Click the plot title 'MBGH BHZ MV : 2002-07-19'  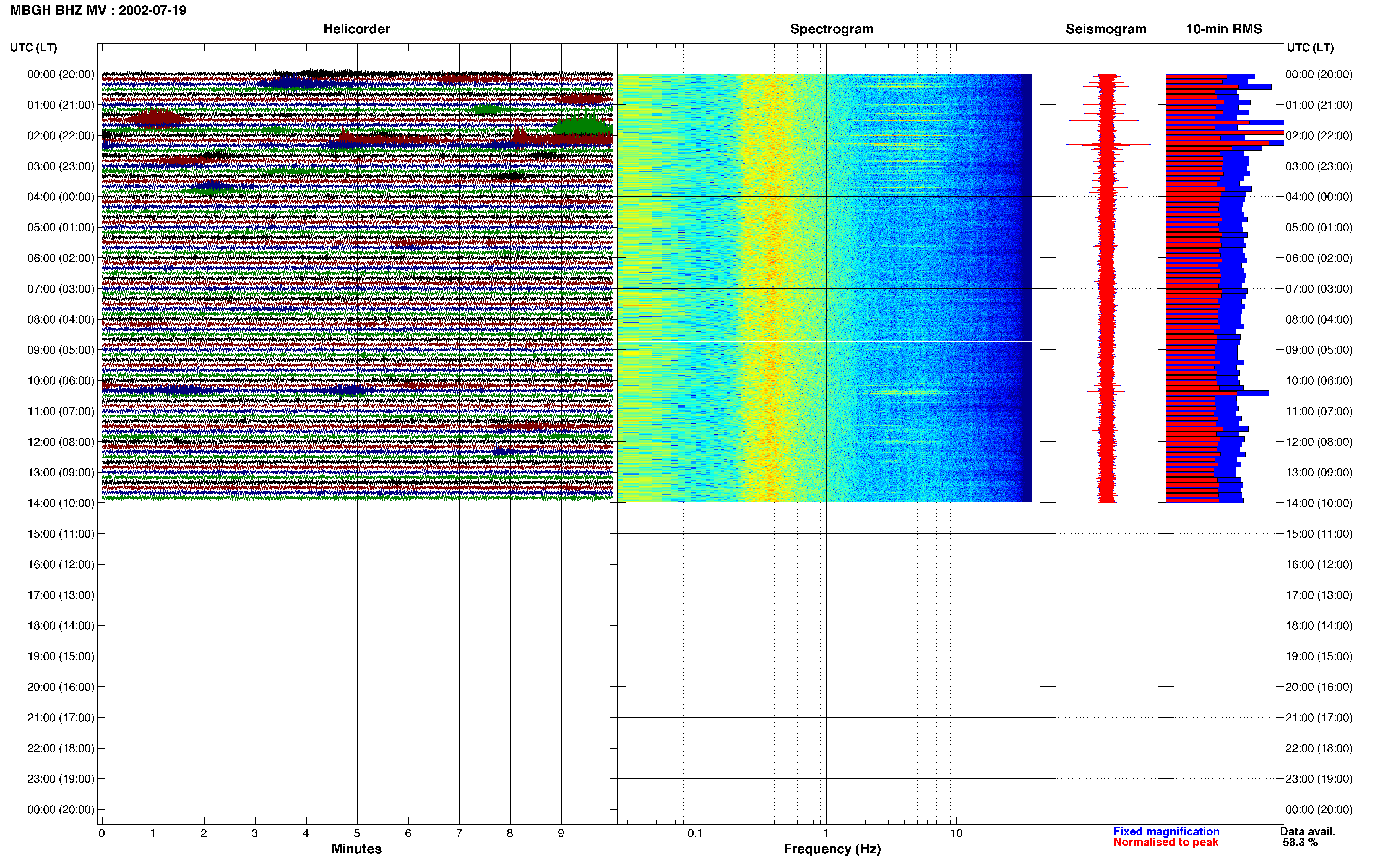click(98, 10)
